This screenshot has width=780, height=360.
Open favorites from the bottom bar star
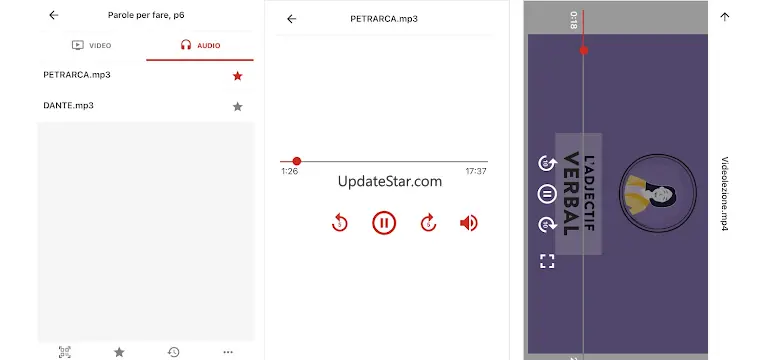tap(119, 352)
